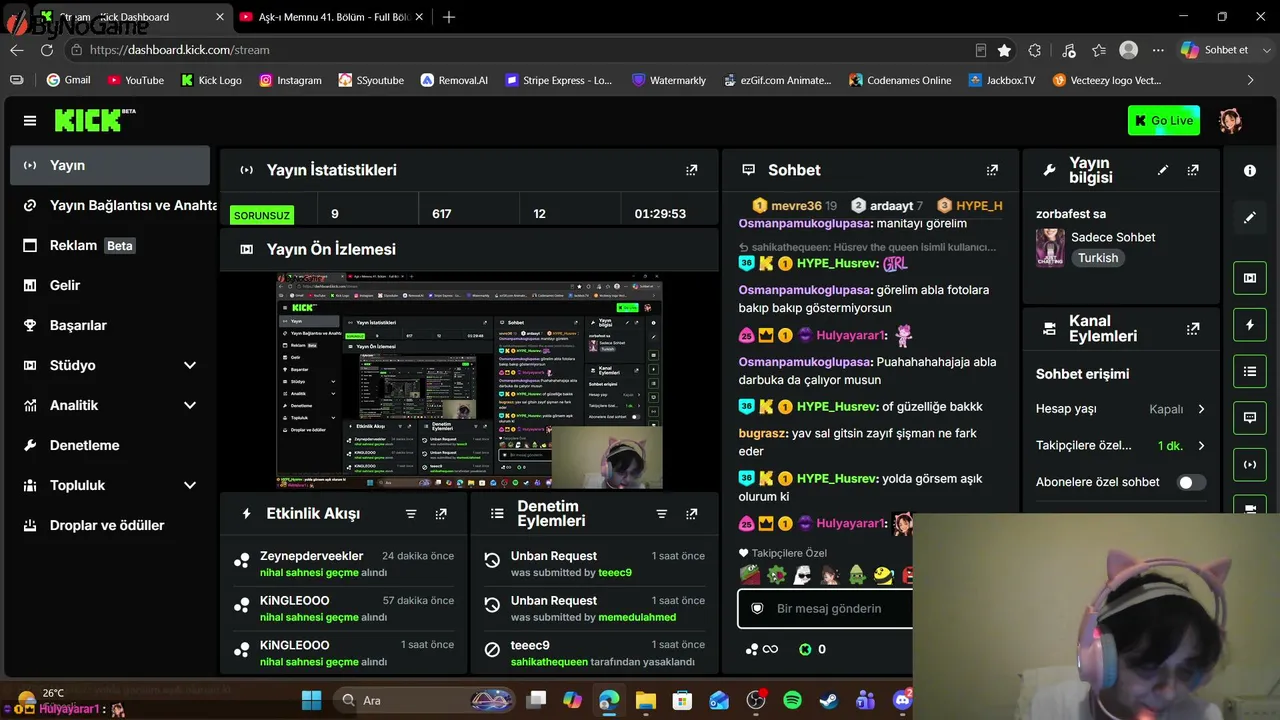Click the SORUNSUZ status badge
Viewport: 1280px width, 720px height.
click(x=261, y=215)
